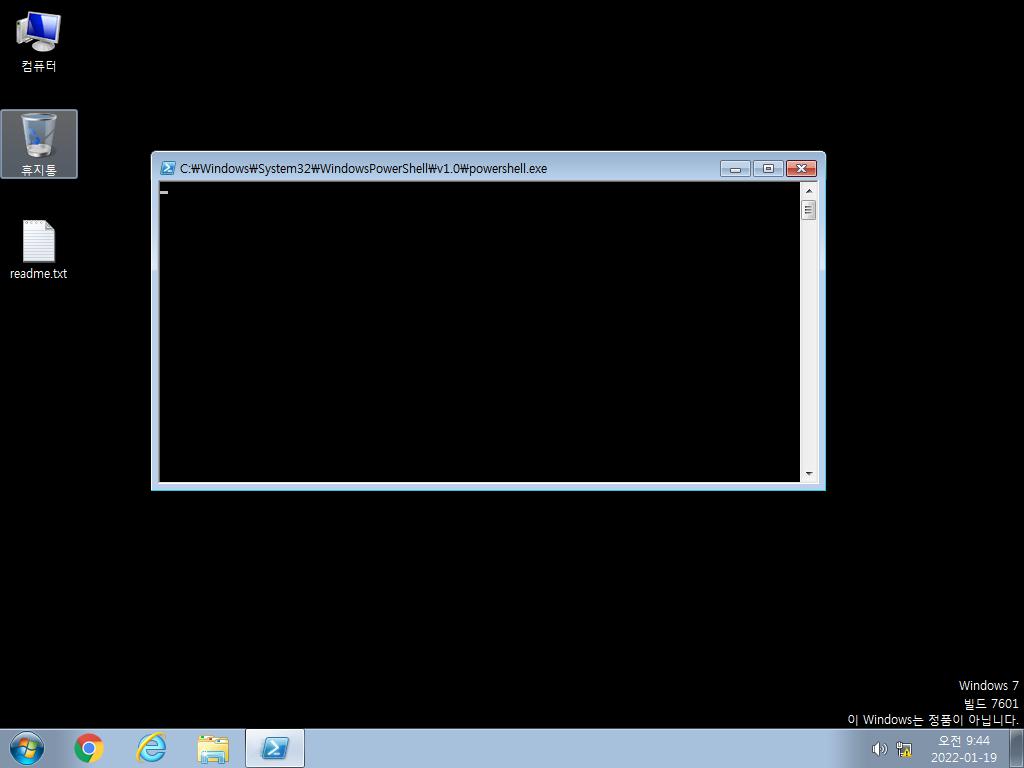Open the network status tray icon

tap(904, 749)
